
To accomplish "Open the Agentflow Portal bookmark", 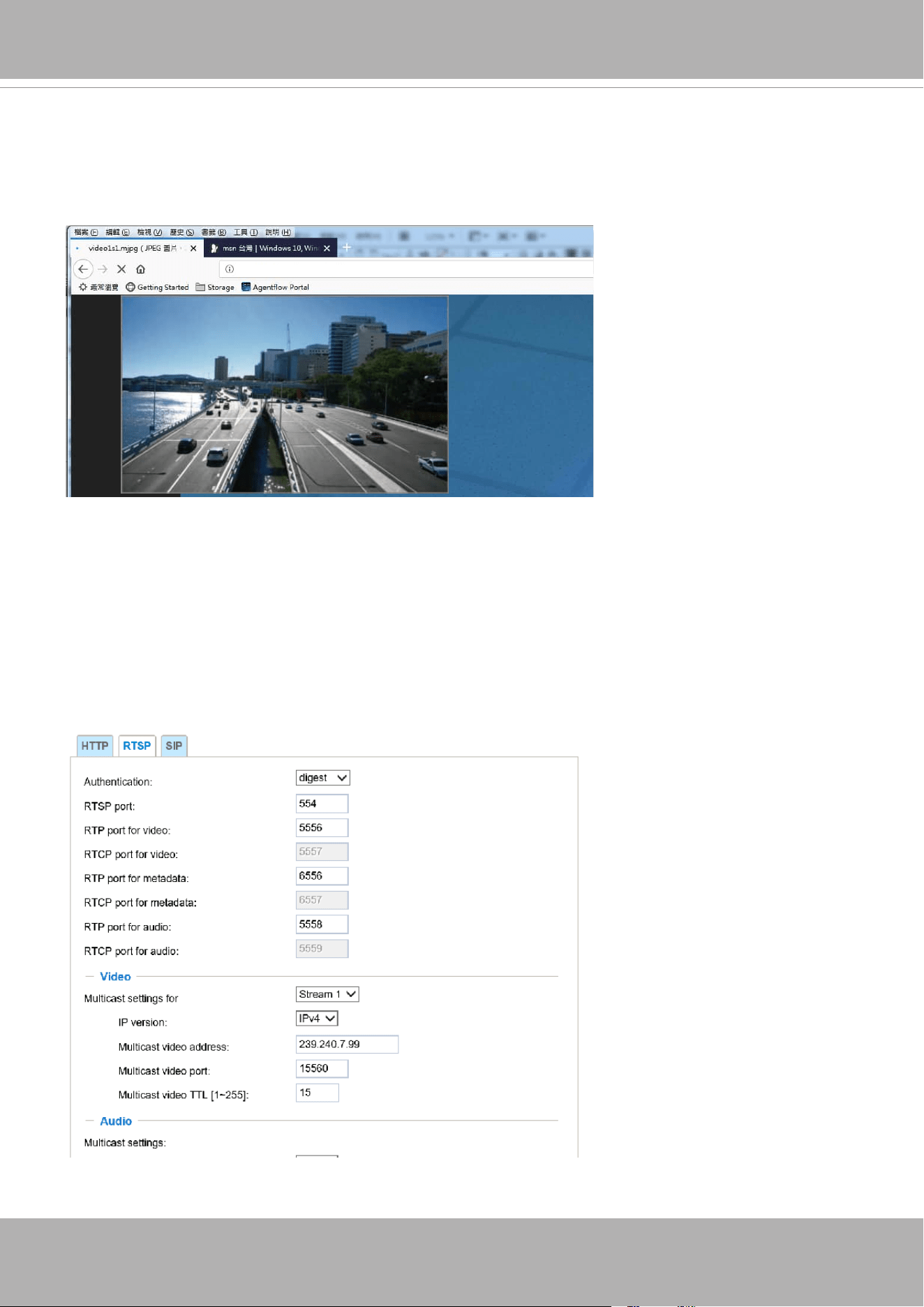I will point(275,287).
